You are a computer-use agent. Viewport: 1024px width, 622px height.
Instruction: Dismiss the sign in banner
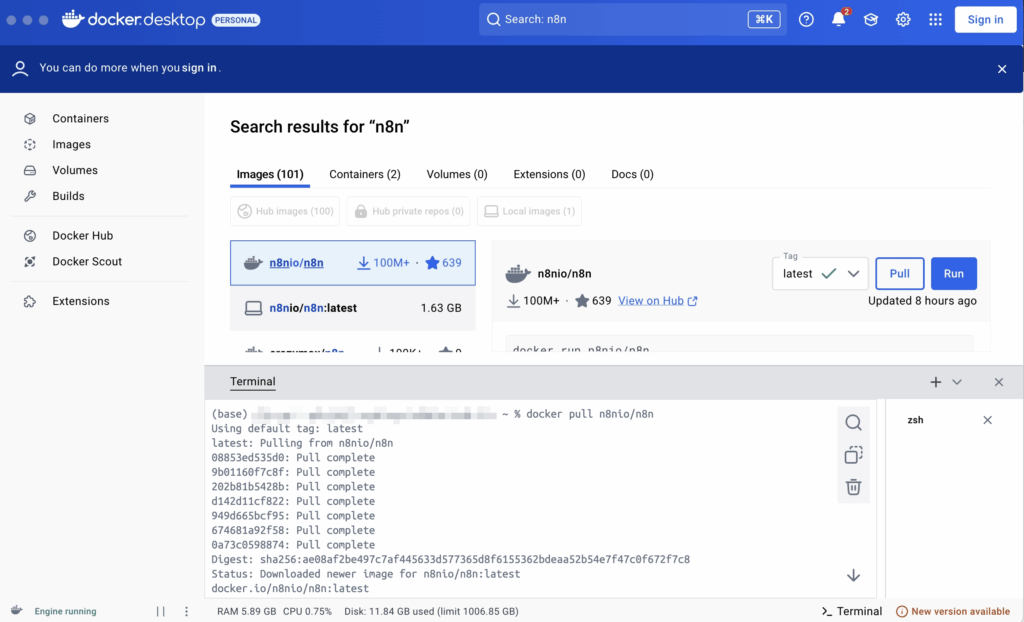[1002, 69]
